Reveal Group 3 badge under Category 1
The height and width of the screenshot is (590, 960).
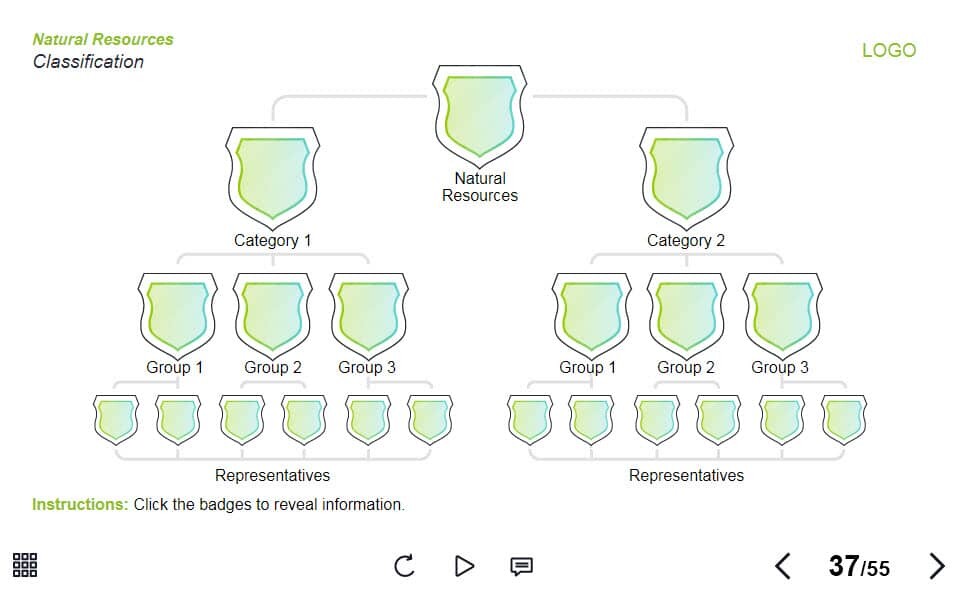pos(368,313)
